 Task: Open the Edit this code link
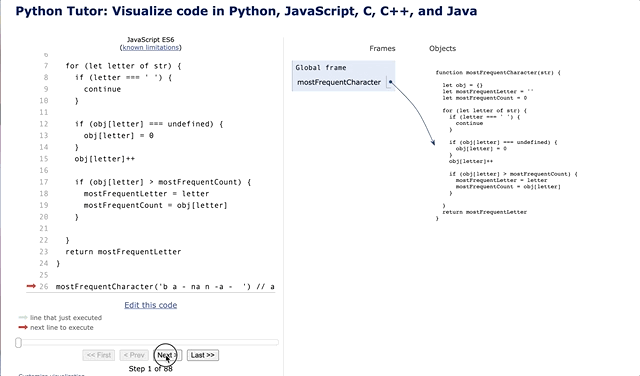coord(151,305)
